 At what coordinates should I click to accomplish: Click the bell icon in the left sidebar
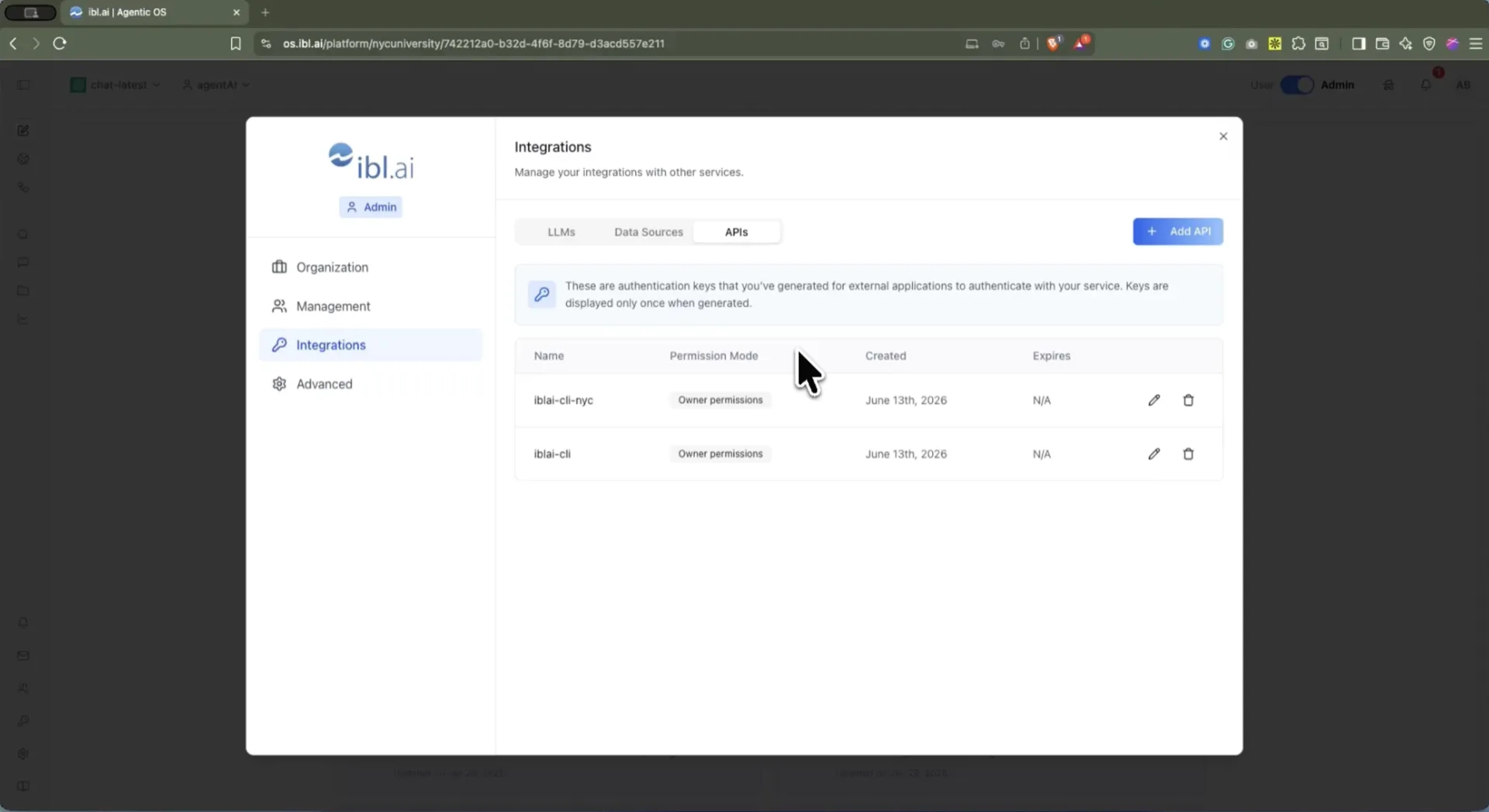point(23,623)
